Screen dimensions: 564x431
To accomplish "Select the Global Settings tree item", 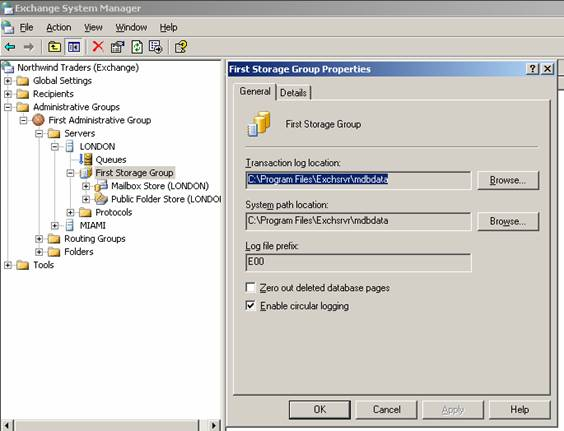I will click(62, 81).
